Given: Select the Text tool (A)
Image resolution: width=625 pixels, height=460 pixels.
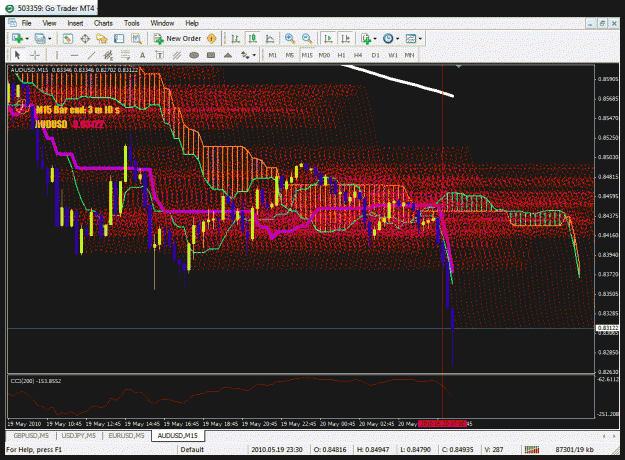Looking at the screenshot, I should click(x=142, y=55).
